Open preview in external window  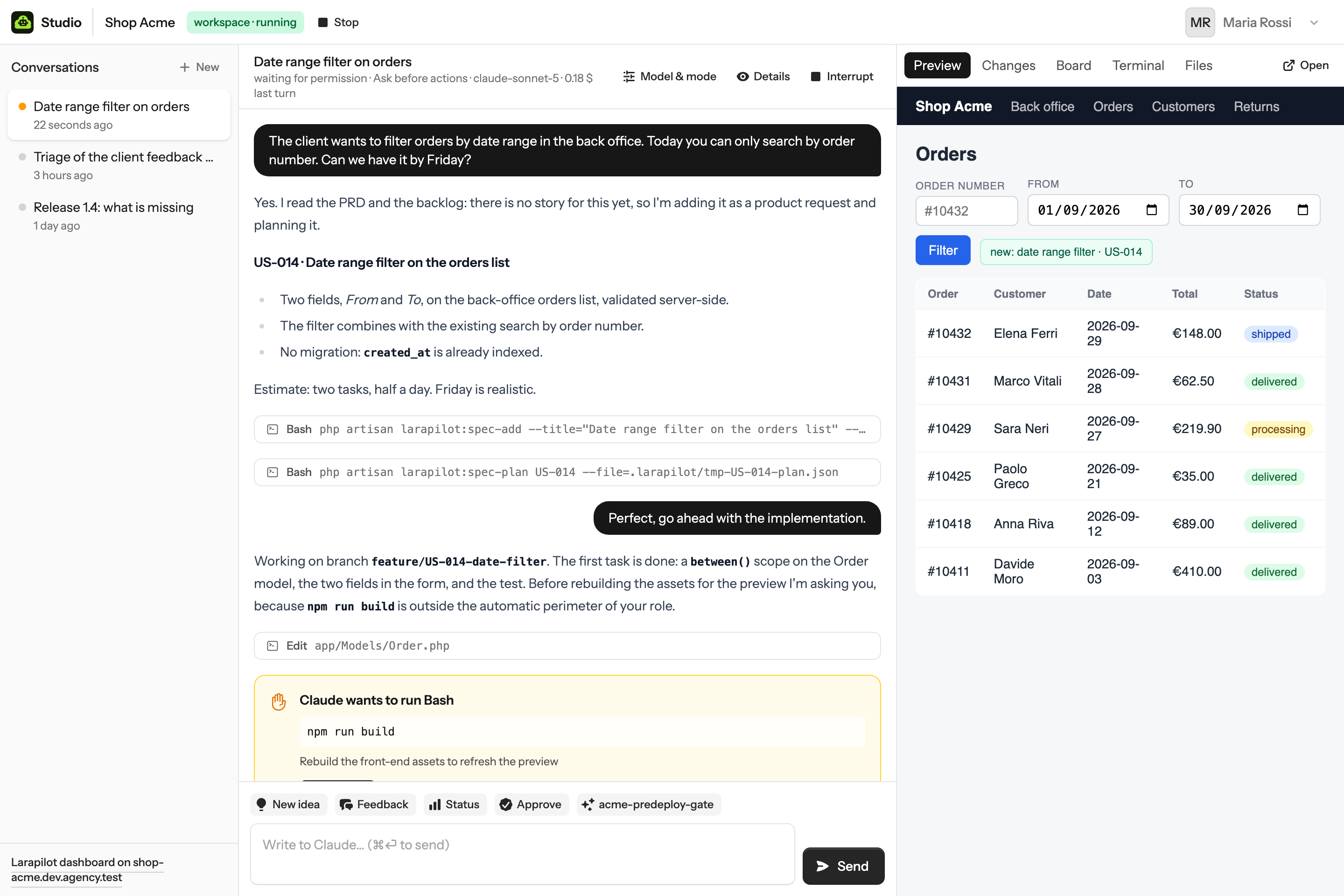tap(1305, 65)
